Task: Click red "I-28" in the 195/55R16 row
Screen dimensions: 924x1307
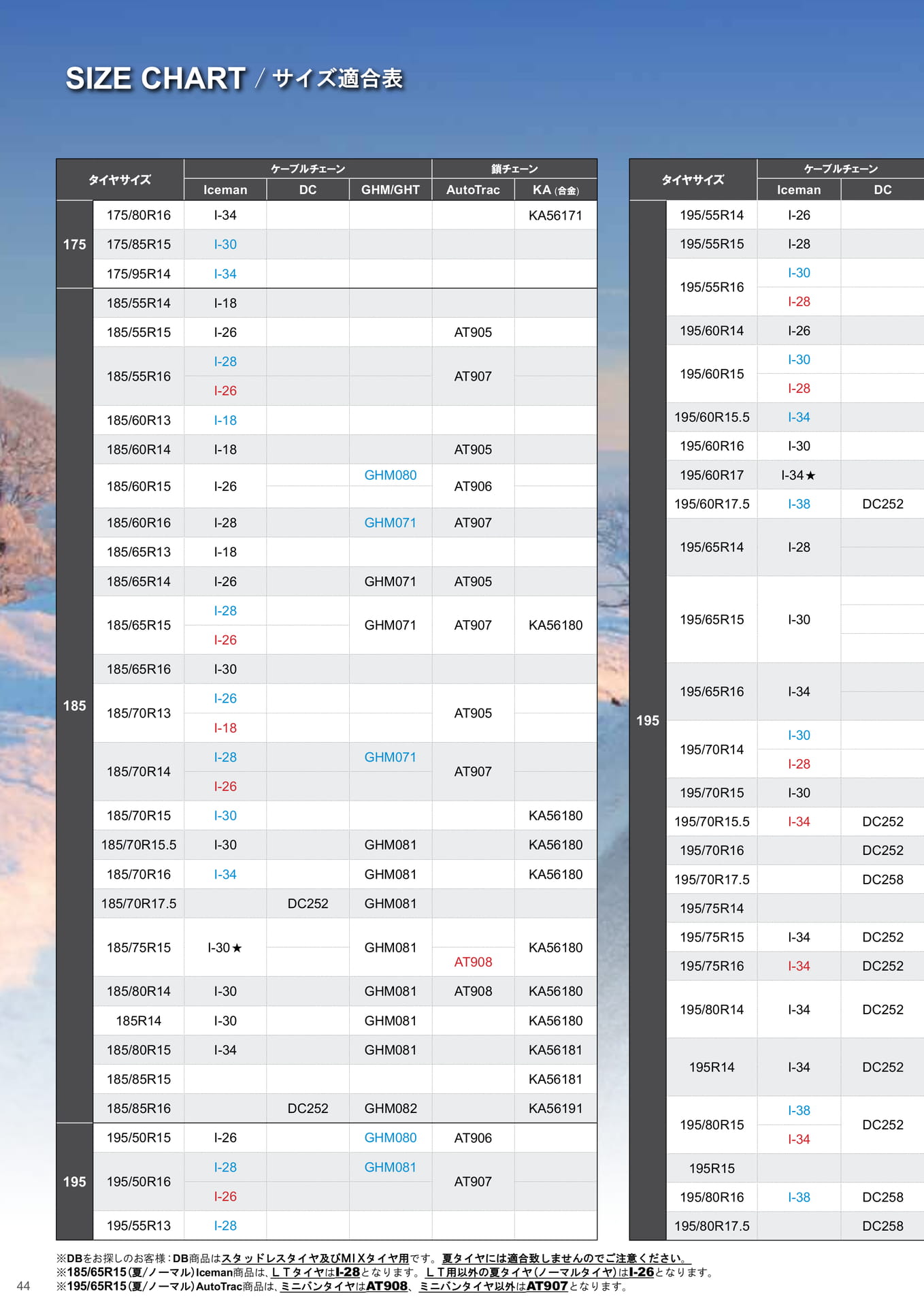Action: click(x=799, y=302)
